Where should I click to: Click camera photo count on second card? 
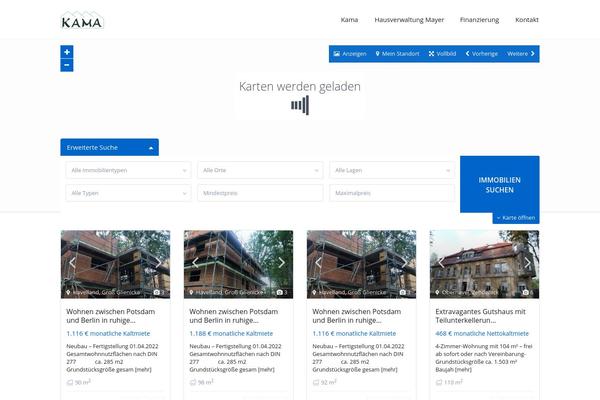(x=282, y=292)
